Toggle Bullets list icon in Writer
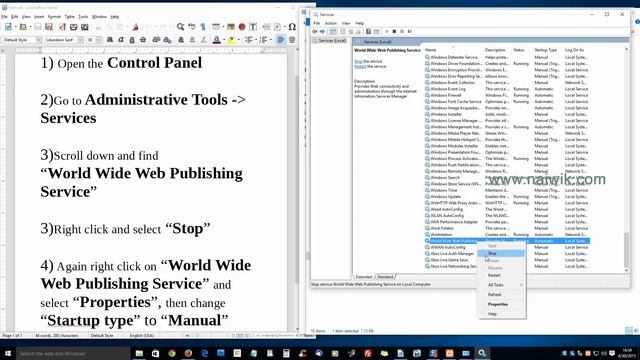This screenshot has height=360, width=640. pos(248,40)
